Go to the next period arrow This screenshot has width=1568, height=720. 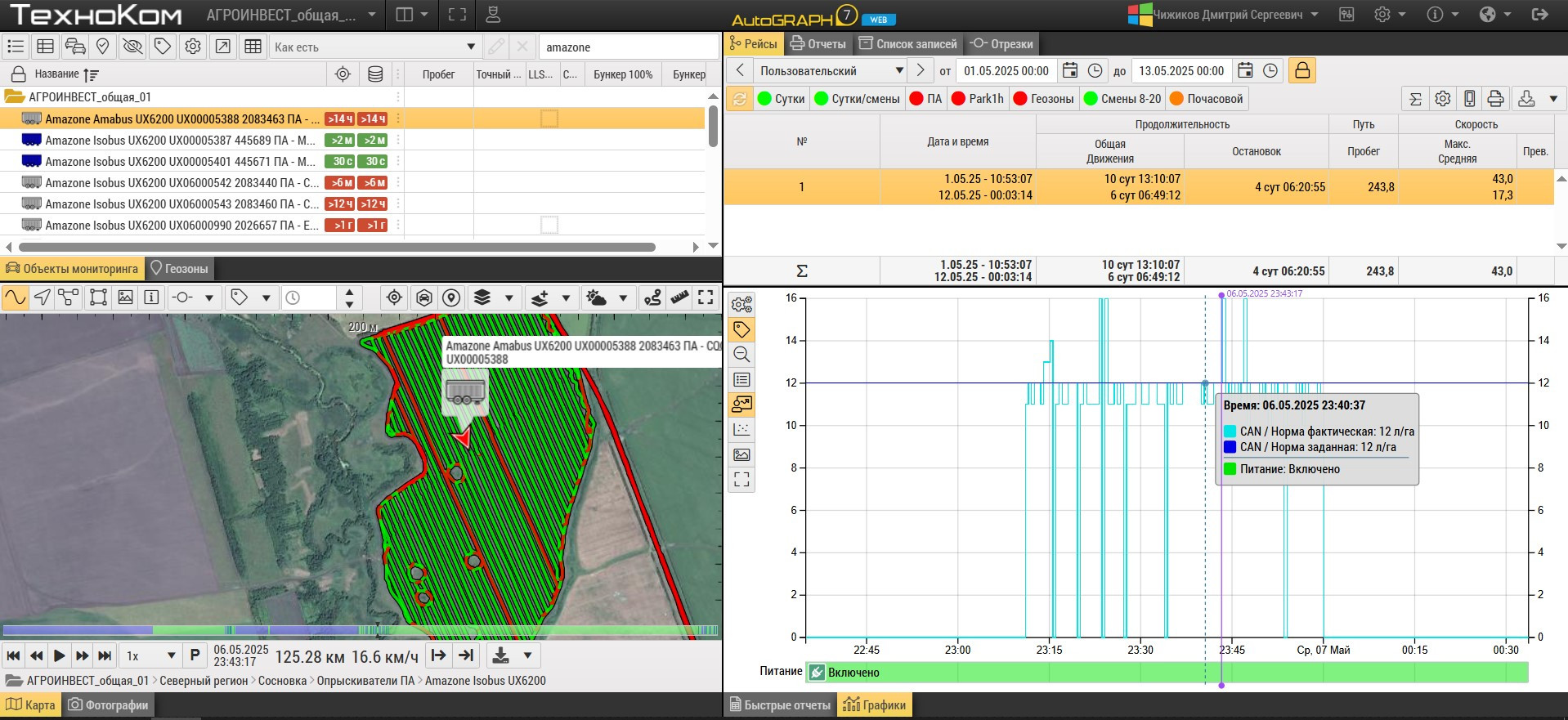tap(921, 71)
